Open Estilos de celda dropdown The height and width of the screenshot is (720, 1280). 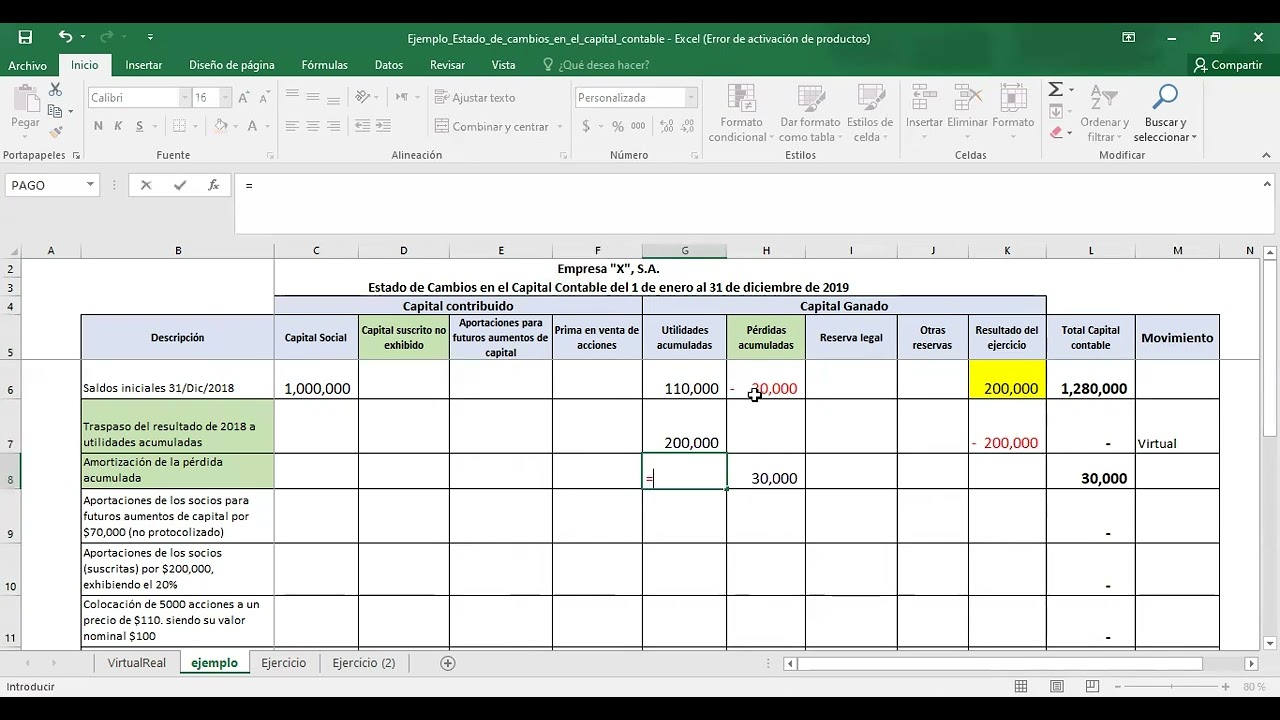870,113
